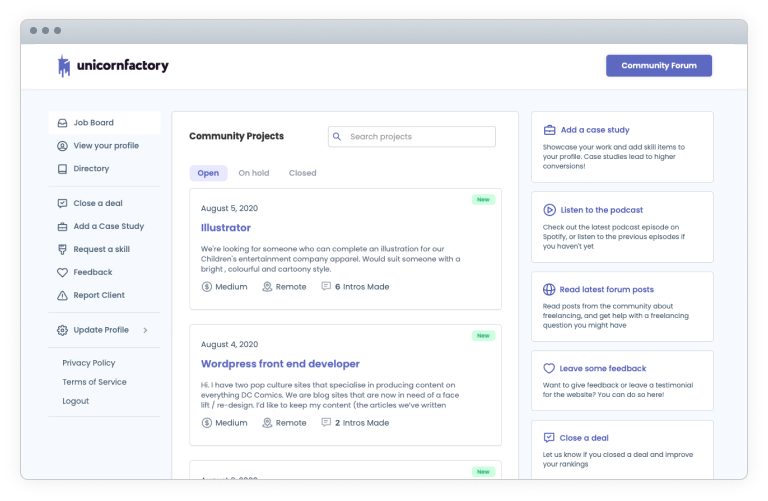
Task: Click the podcast play icon
Action: [x=549, y=210]
